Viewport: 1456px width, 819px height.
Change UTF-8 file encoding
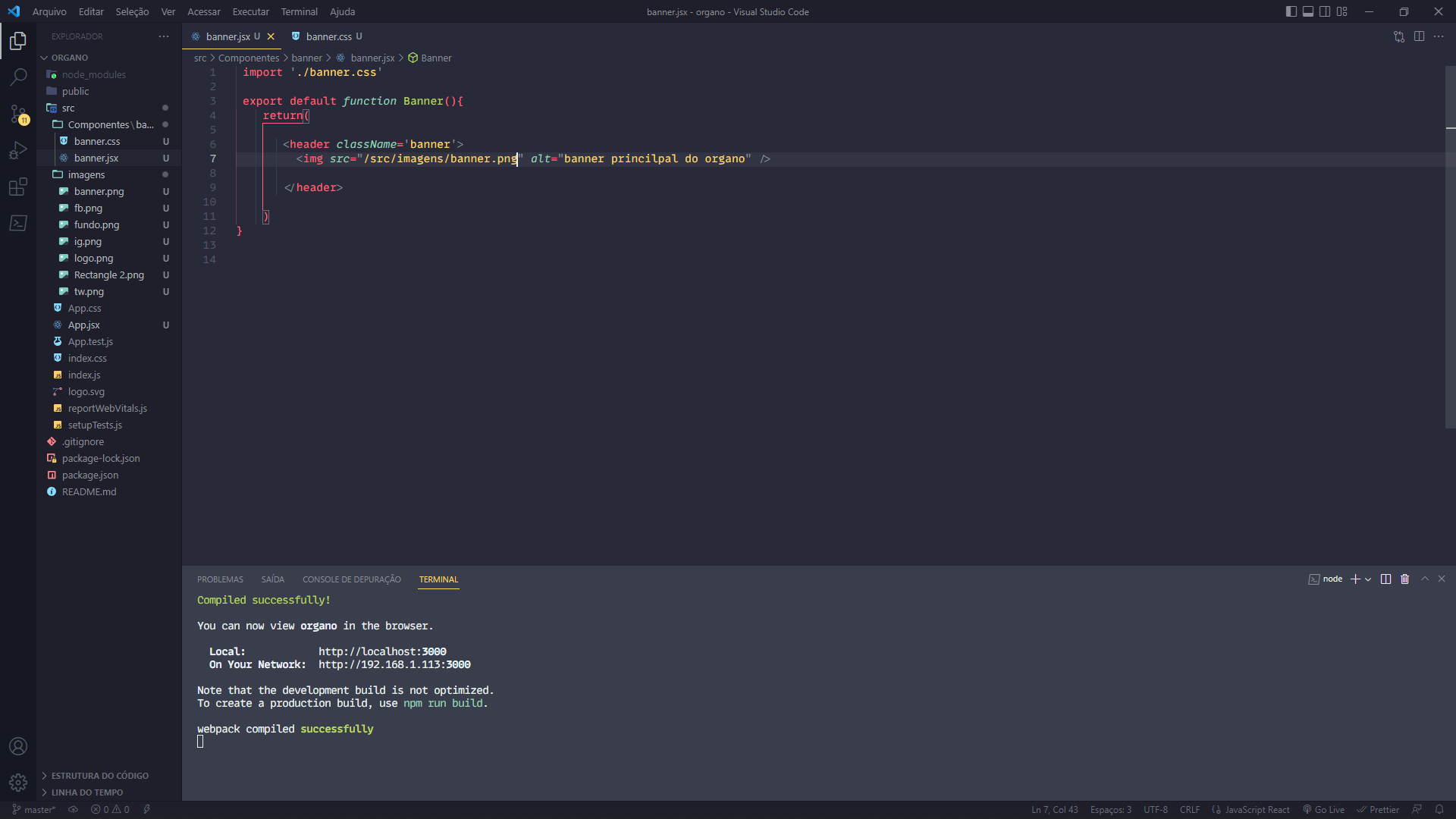pos(1156,810)
